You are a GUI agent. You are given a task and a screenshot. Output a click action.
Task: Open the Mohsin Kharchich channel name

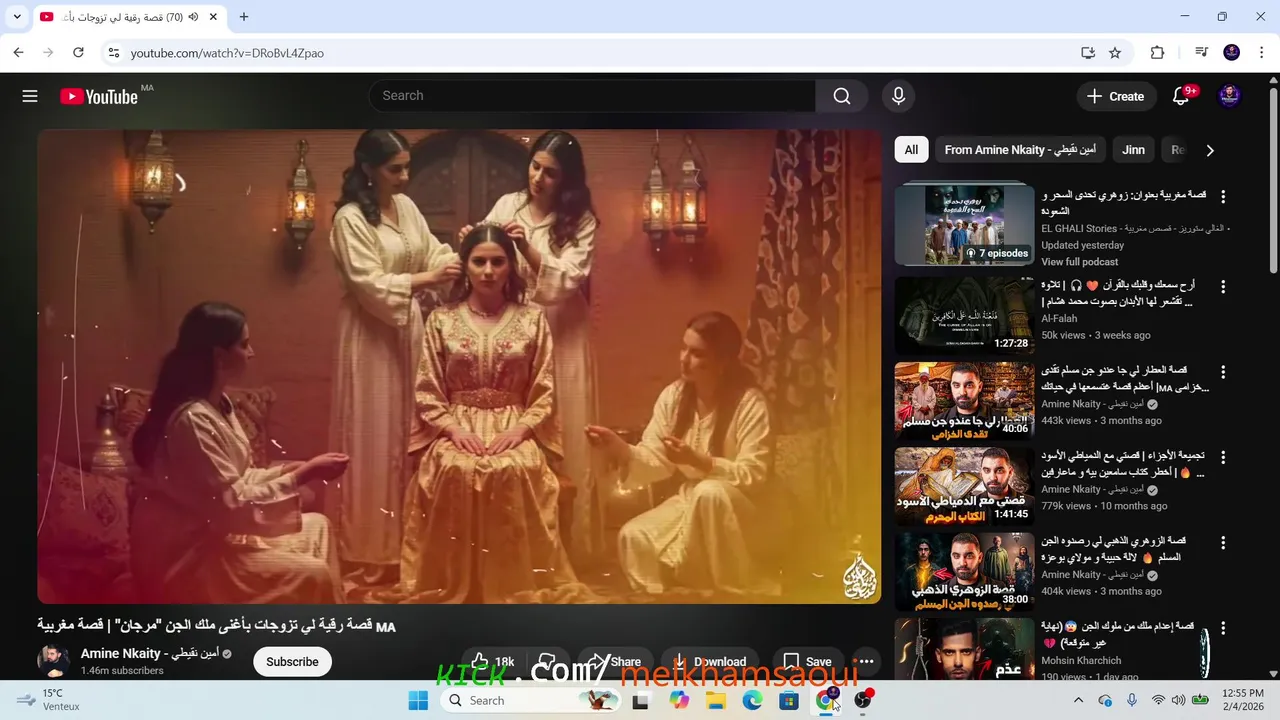tap(1081, 661)
